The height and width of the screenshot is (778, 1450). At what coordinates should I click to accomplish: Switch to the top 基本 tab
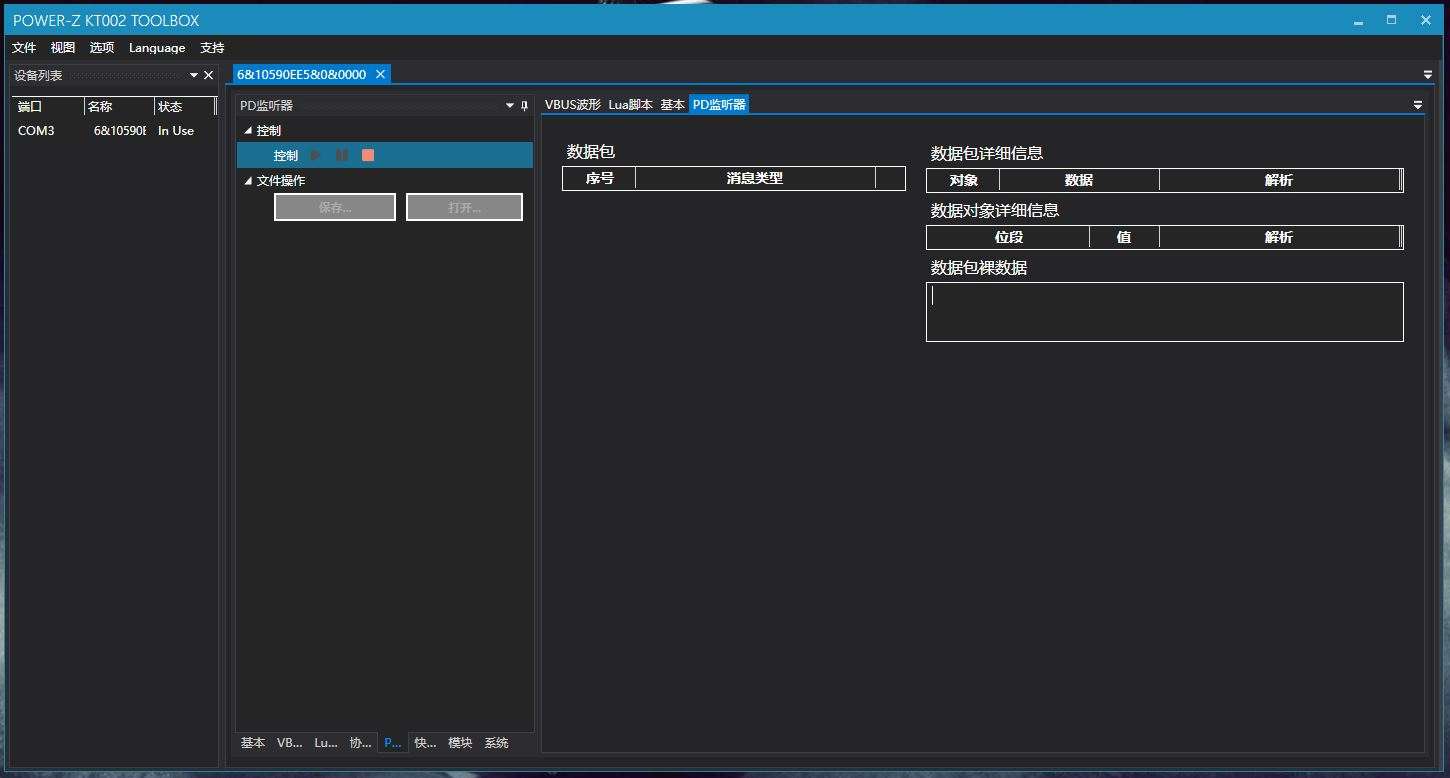point(672,104)
